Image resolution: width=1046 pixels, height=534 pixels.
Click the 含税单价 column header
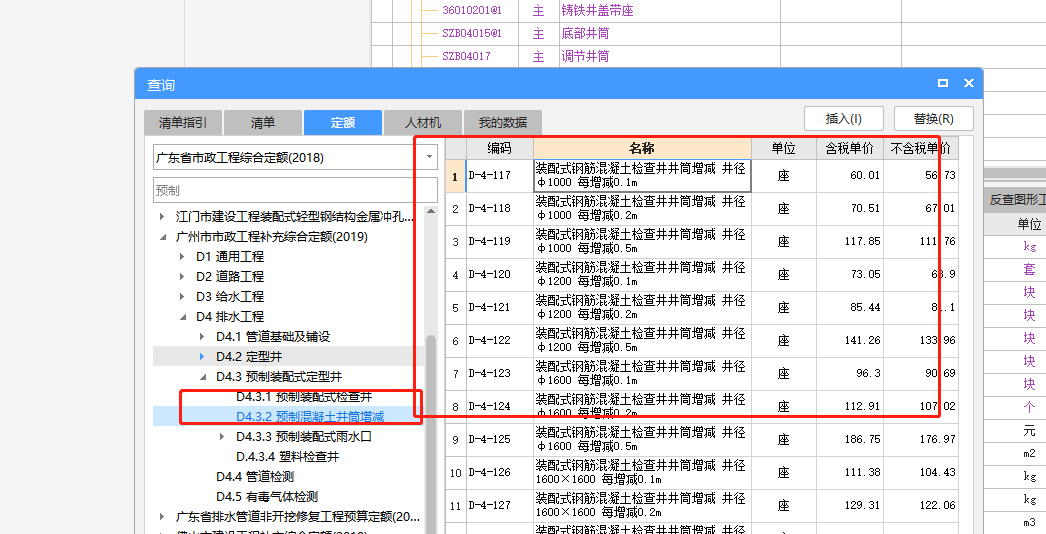(849, 148)
